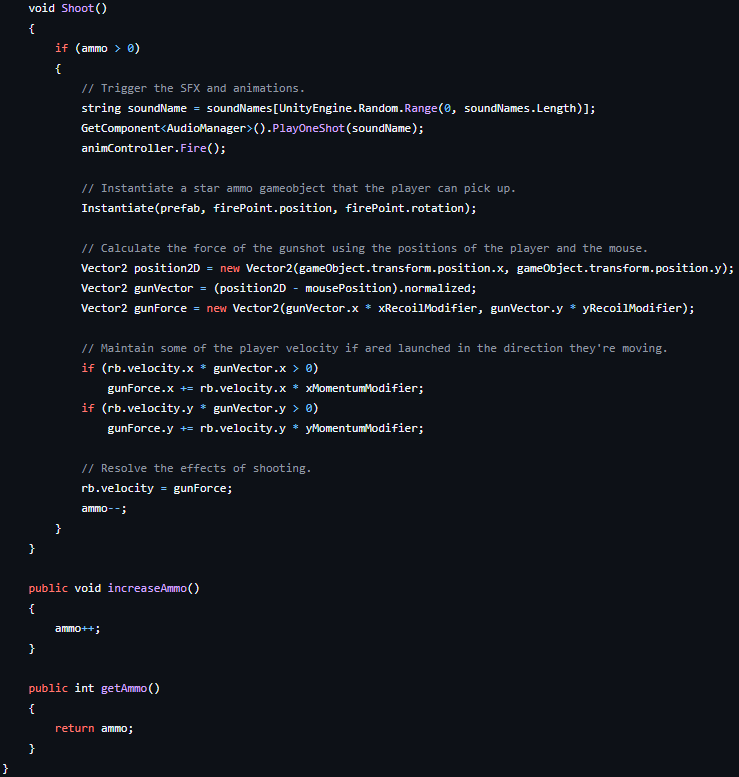Click the getAmmo method name

pos(124,688)
